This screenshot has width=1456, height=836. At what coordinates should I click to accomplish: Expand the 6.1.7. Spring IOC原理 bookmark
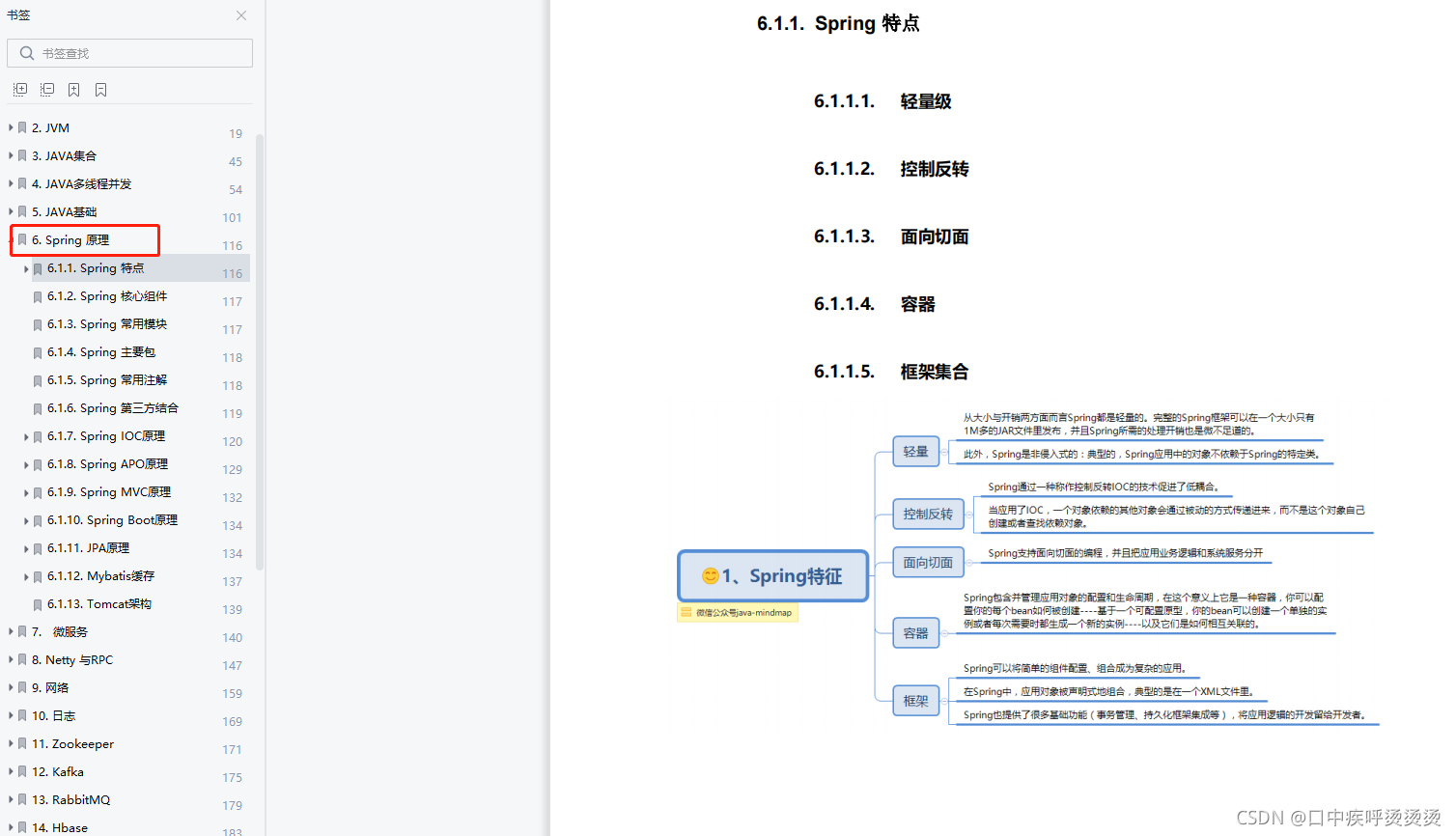coord(26,436)
